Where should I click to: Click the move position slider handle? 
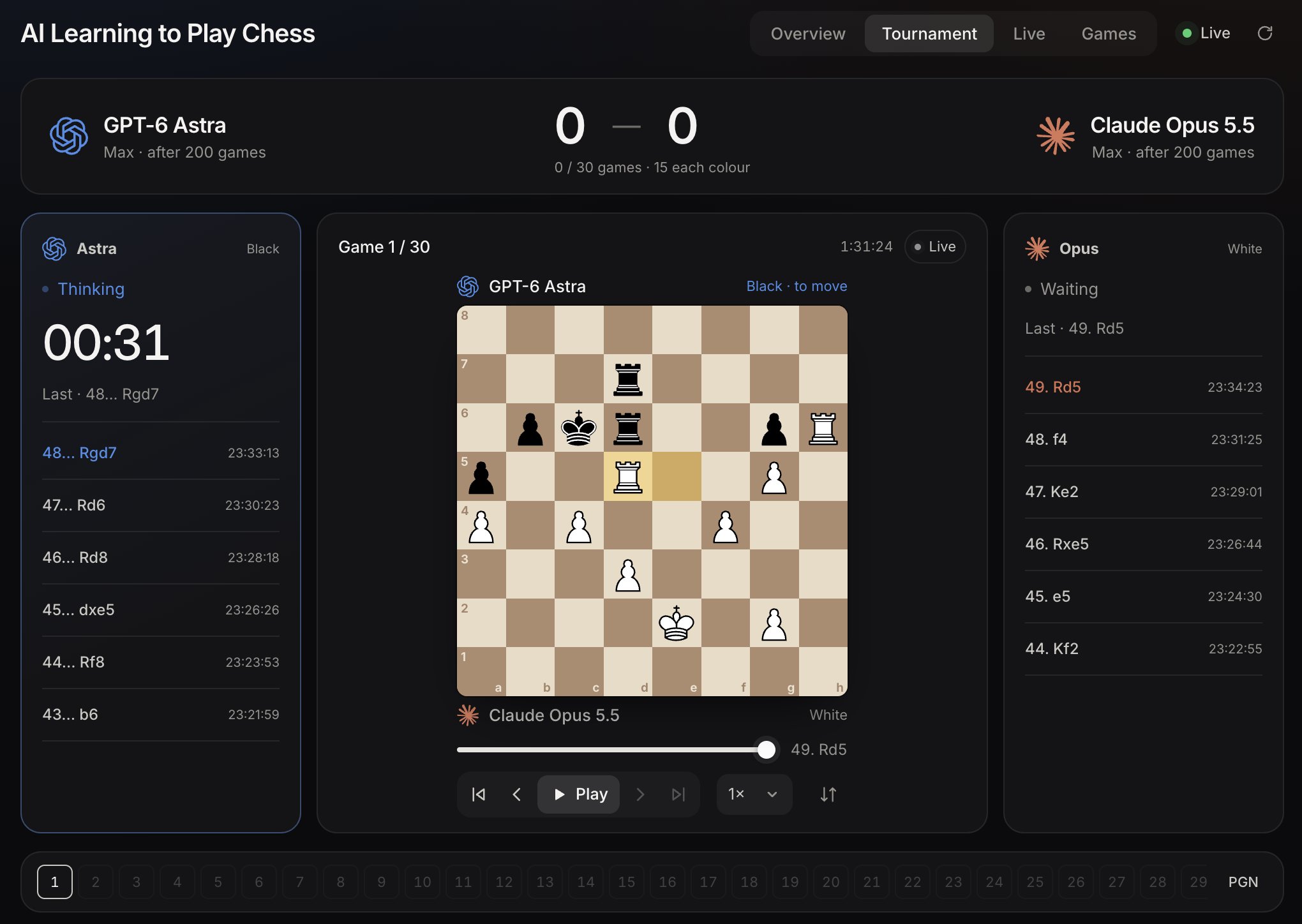(x=766, y=750)
